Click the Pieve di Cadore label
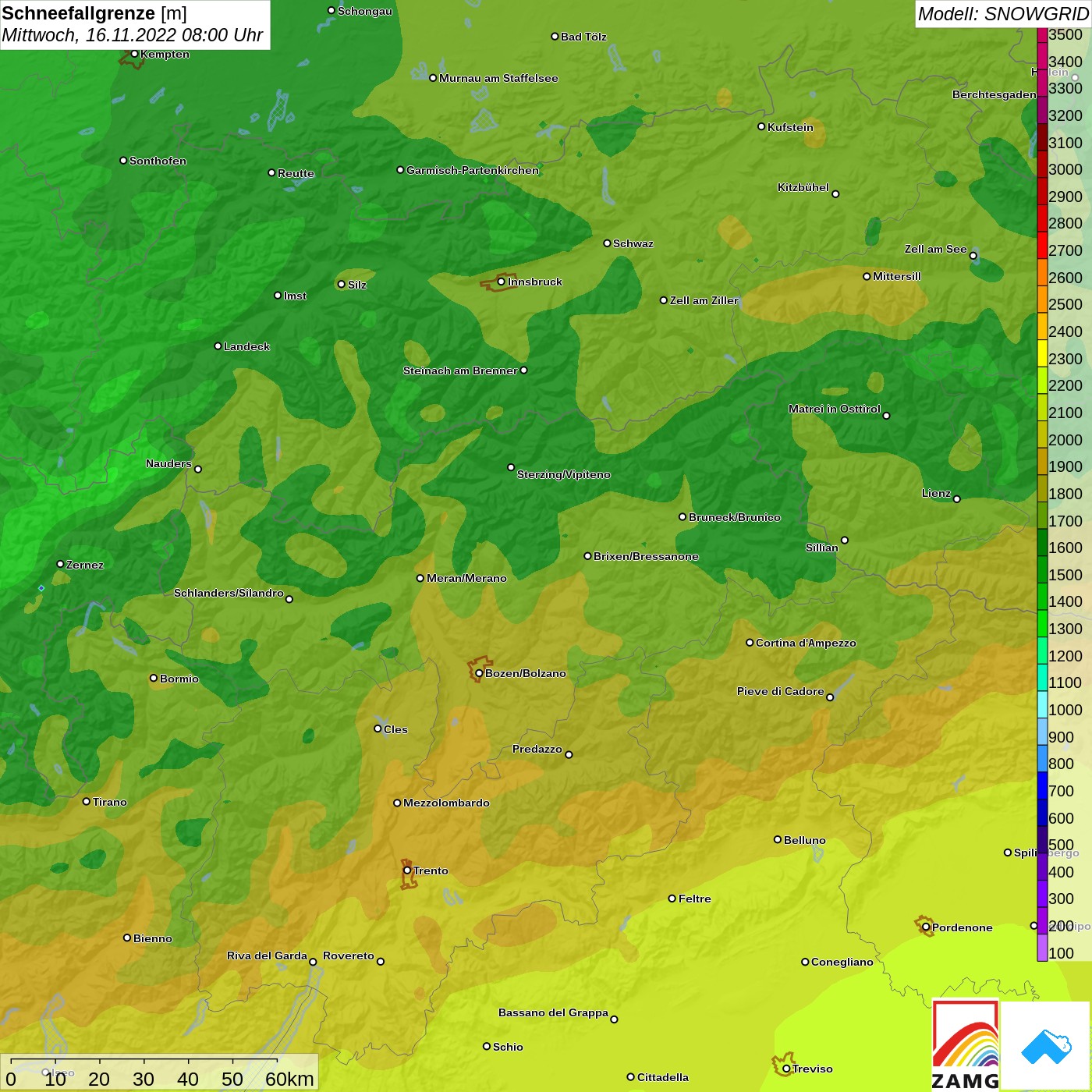The height and width of the screenshot is (1092, 1092). click(x=781, y=691)
